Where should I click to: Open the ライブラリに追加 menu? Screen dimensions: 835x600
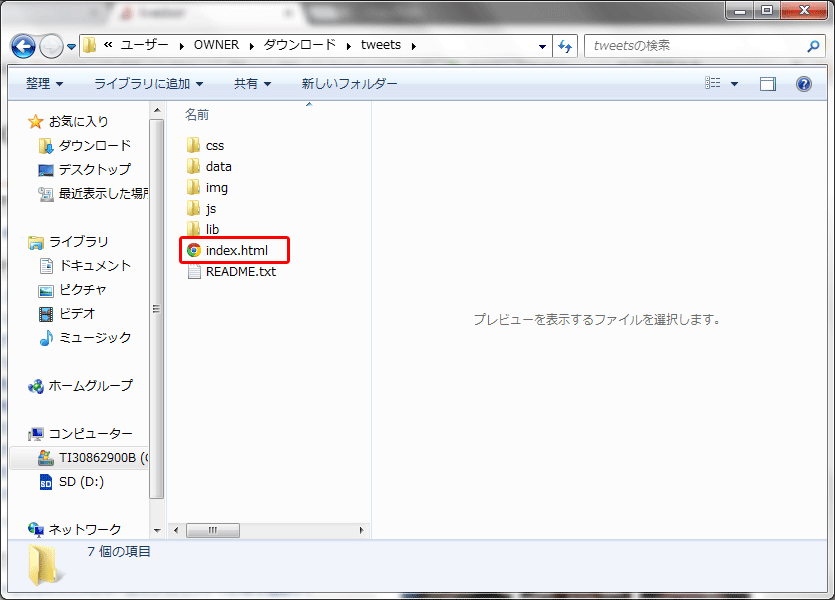149,84
